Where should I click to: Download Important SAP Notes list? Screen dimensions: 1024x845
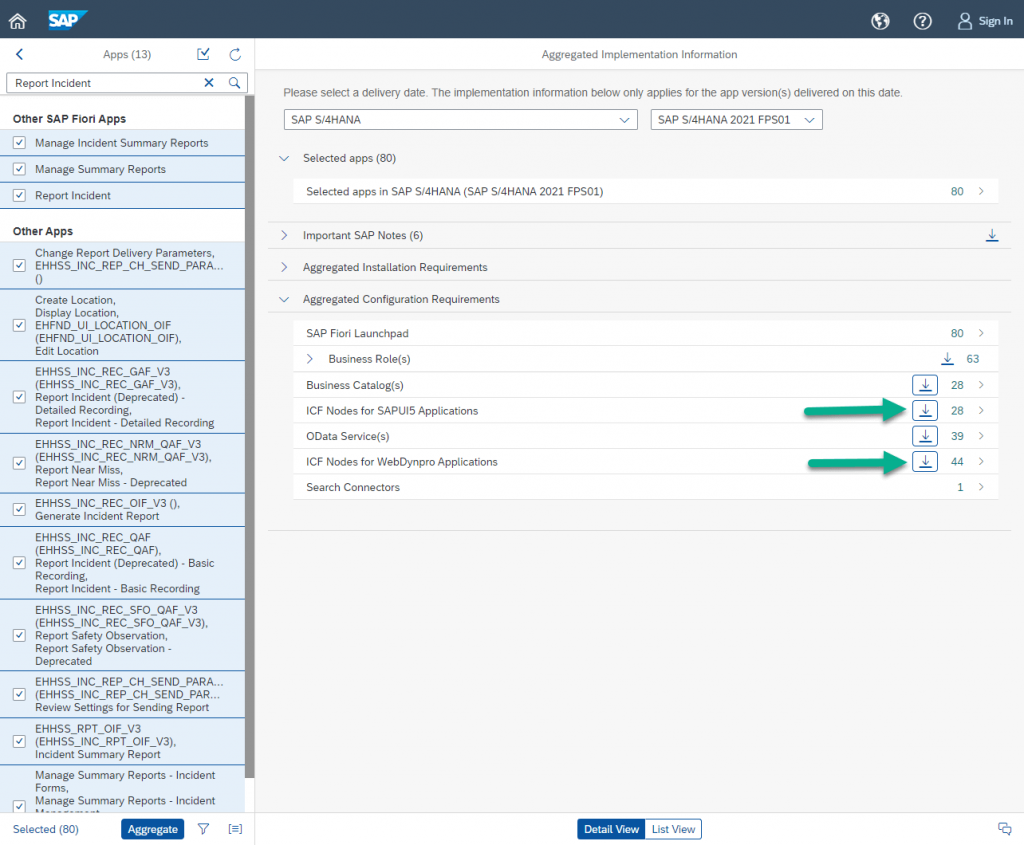(x=991, y=235)
